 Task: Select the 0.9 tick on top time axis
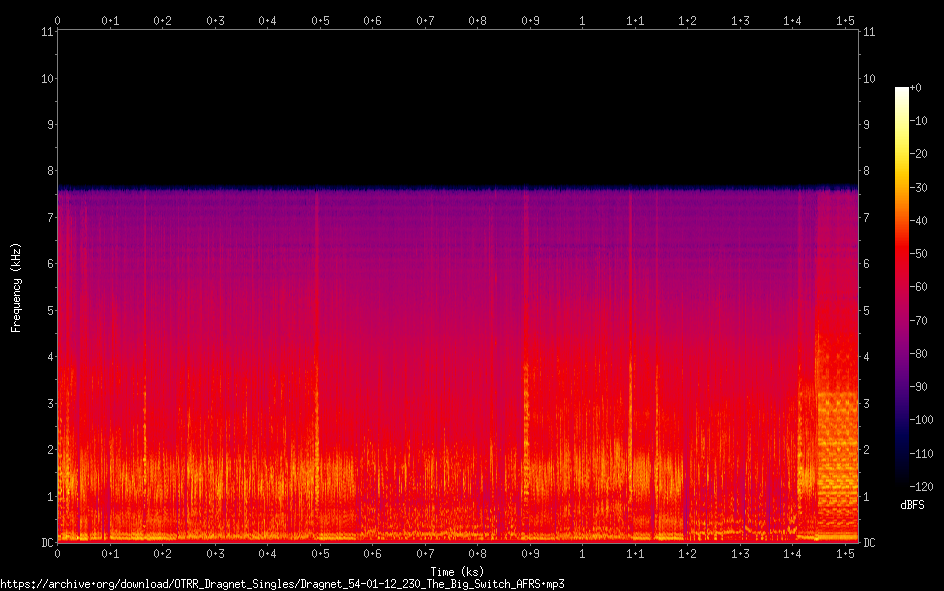click(x=530, y=20)
